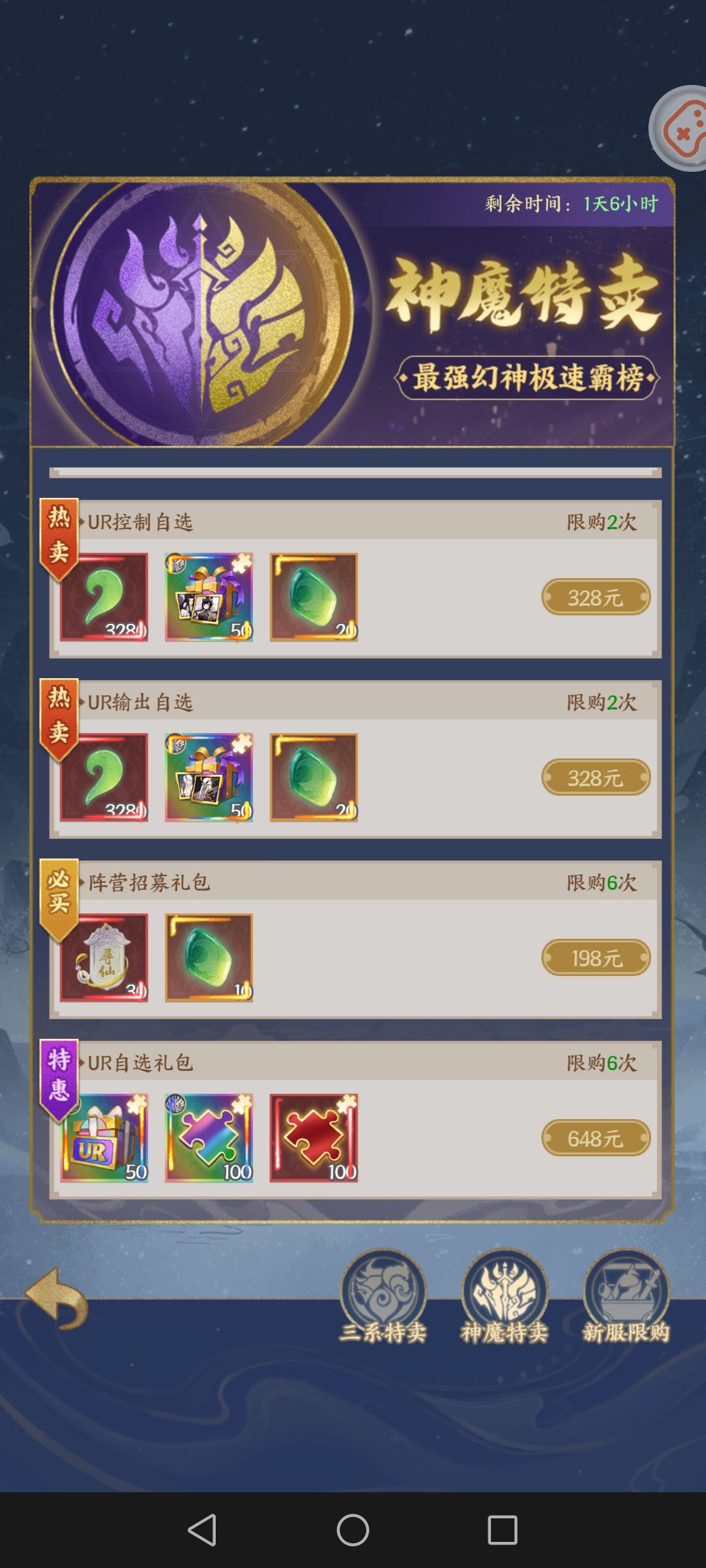Buy UR输出自选 for 328元
This screenshot has height=1568, width=706.
point(596,777)
